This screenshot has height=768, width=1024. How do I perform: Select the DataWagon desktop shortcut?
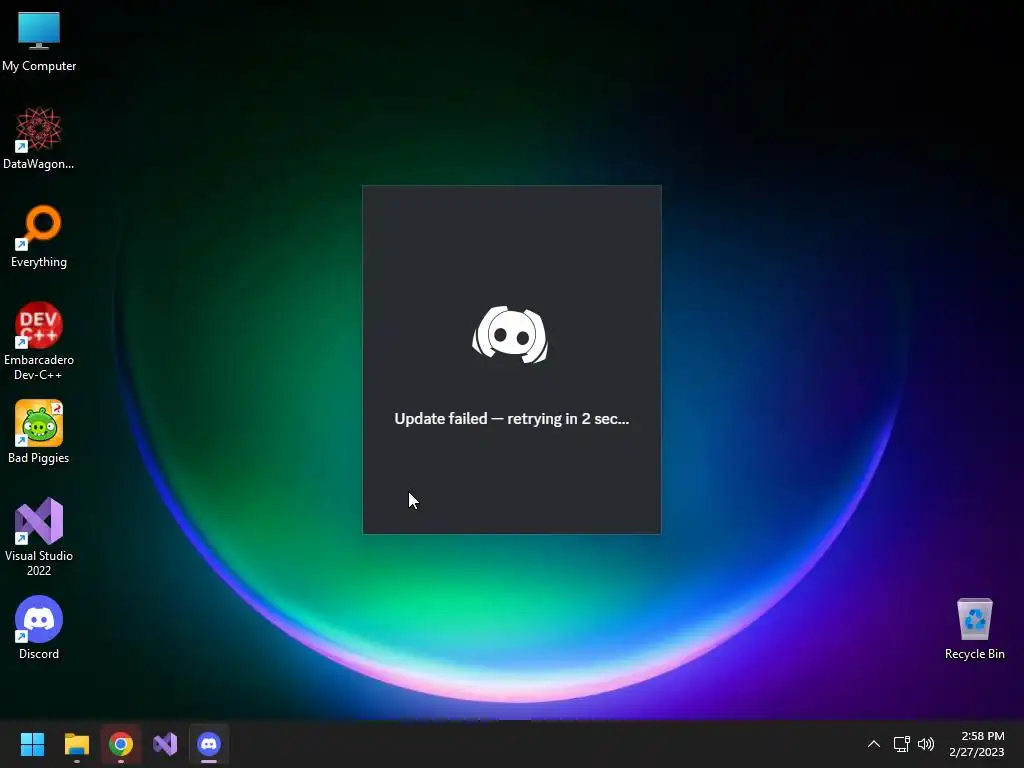(39, 139)
